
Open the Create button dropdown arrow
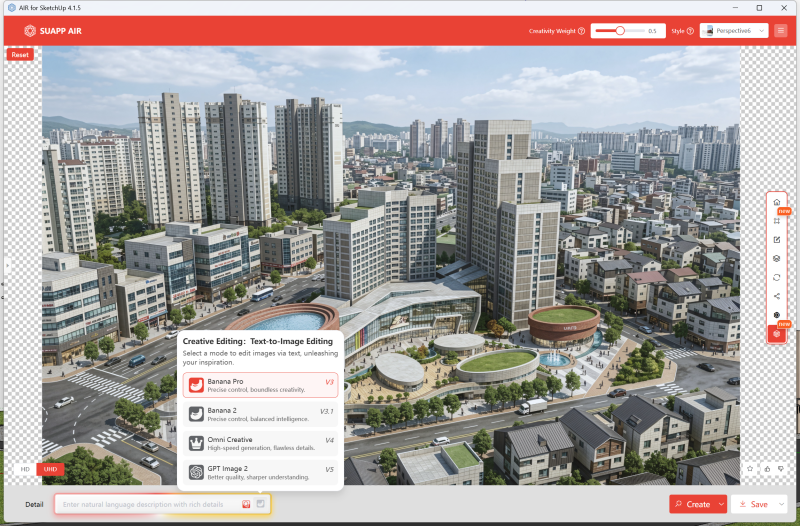[x=721, y=504]
